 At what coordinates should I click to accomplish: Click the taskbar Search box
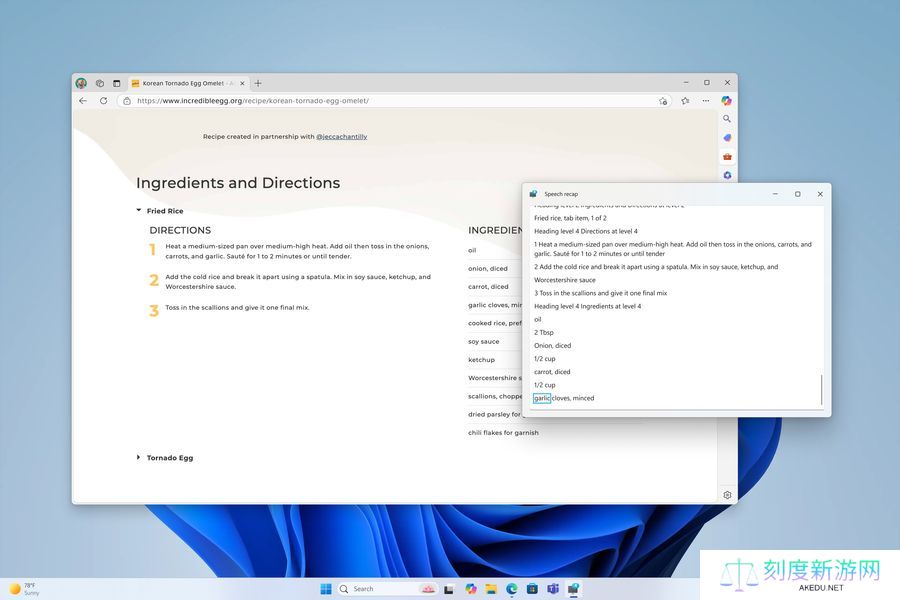[x=387, y=589]
